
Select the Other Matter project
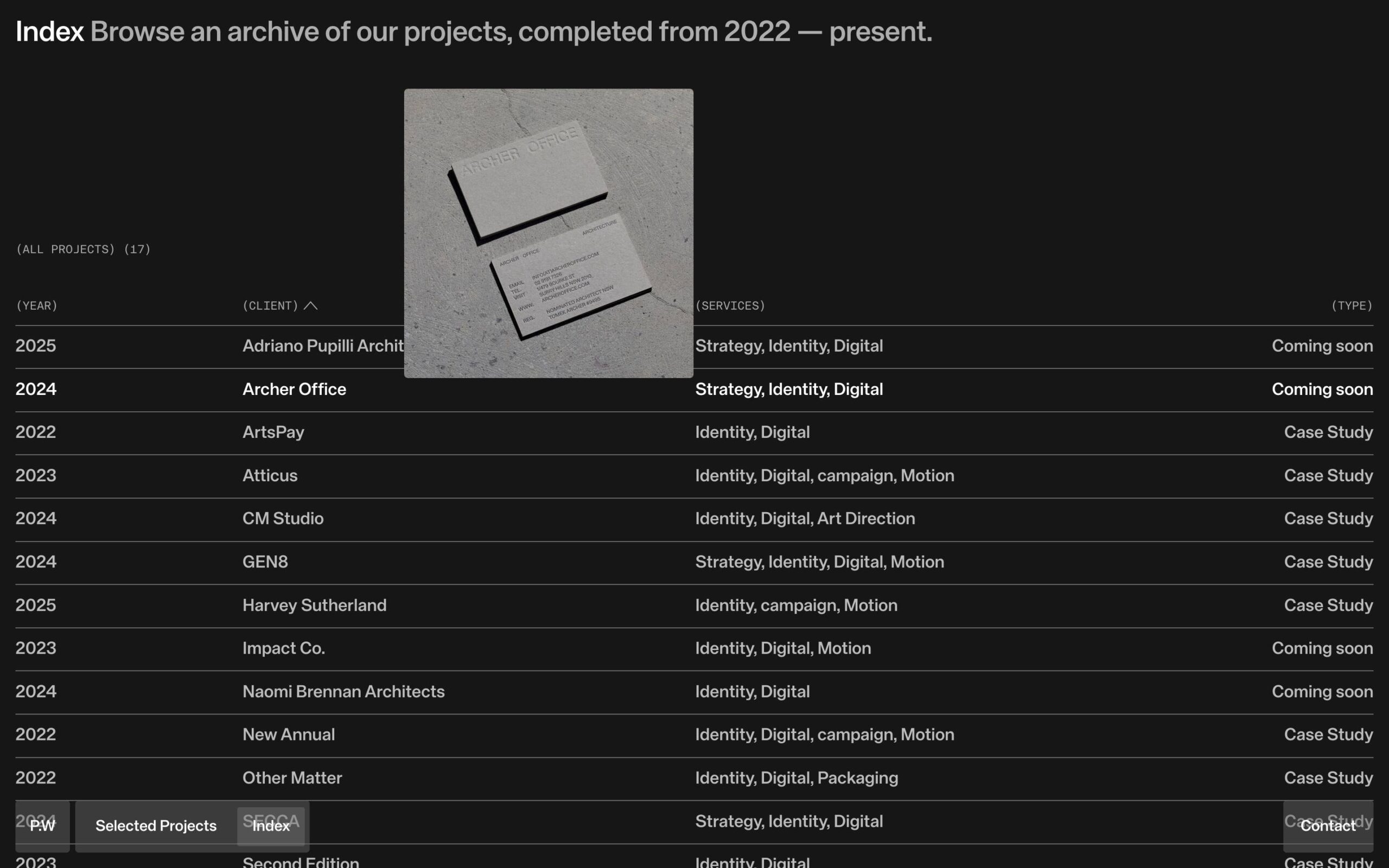coord(291,778)
